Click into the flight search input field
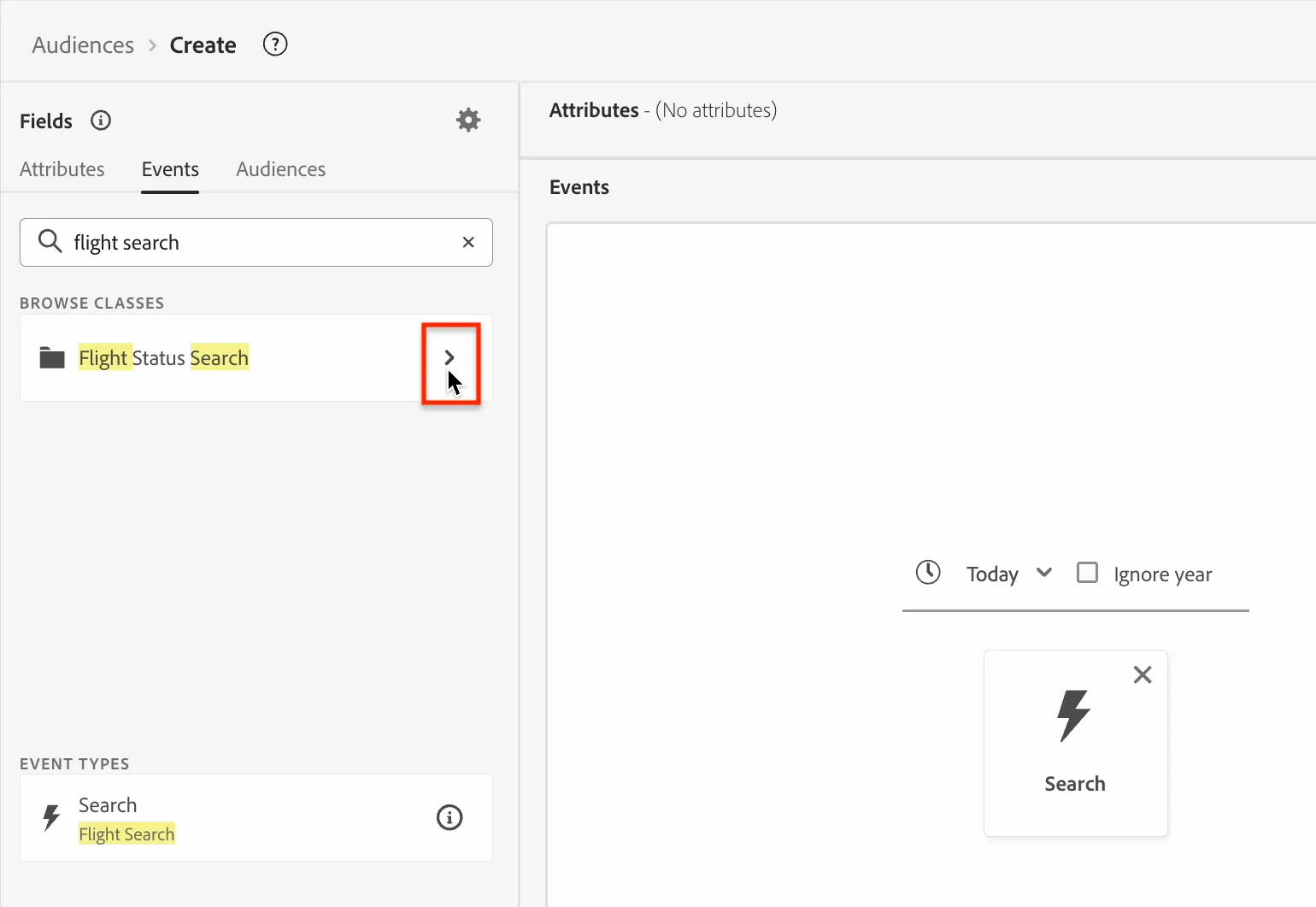This screenshot has width=1316, height=907. 256,242
